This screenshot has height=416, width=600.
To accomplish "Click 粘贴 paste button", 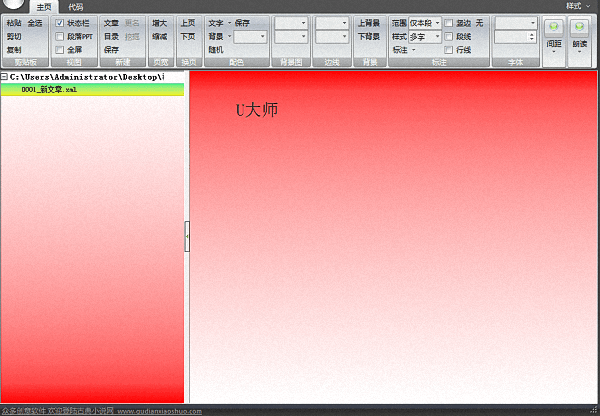I will tap(14, 23).
